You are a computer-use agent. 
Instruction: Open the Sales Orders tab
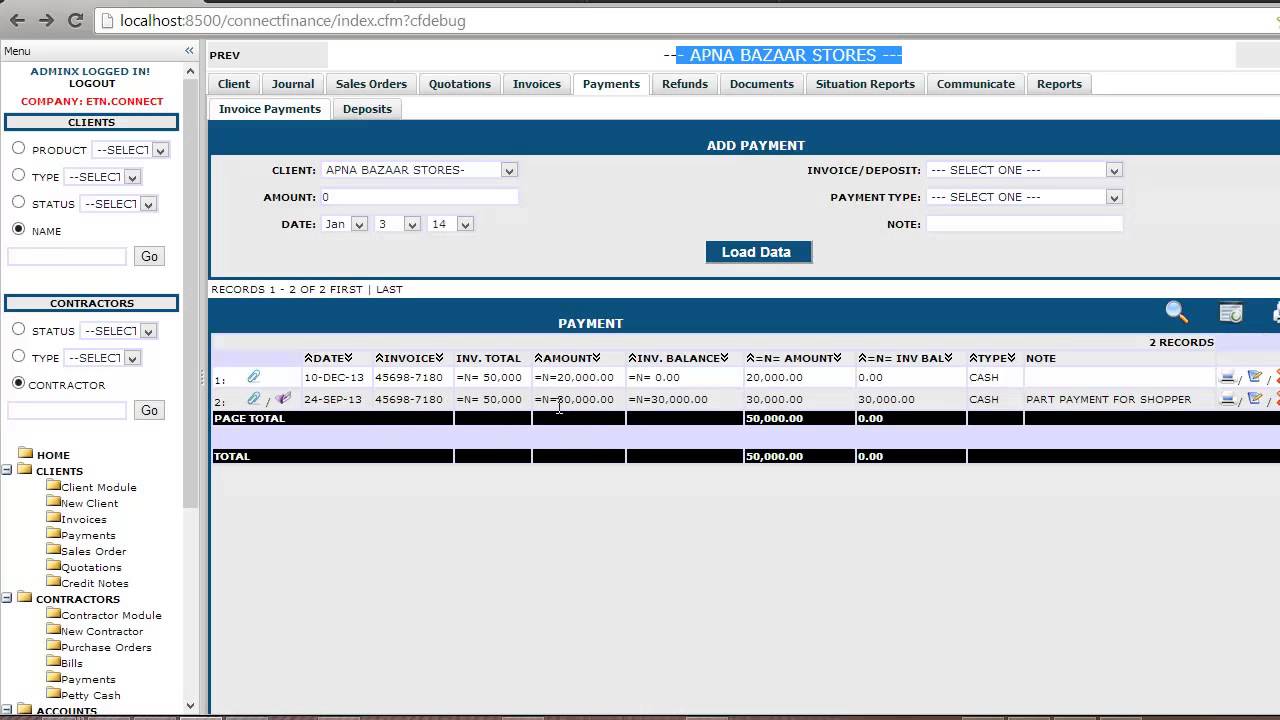(371, 84)
